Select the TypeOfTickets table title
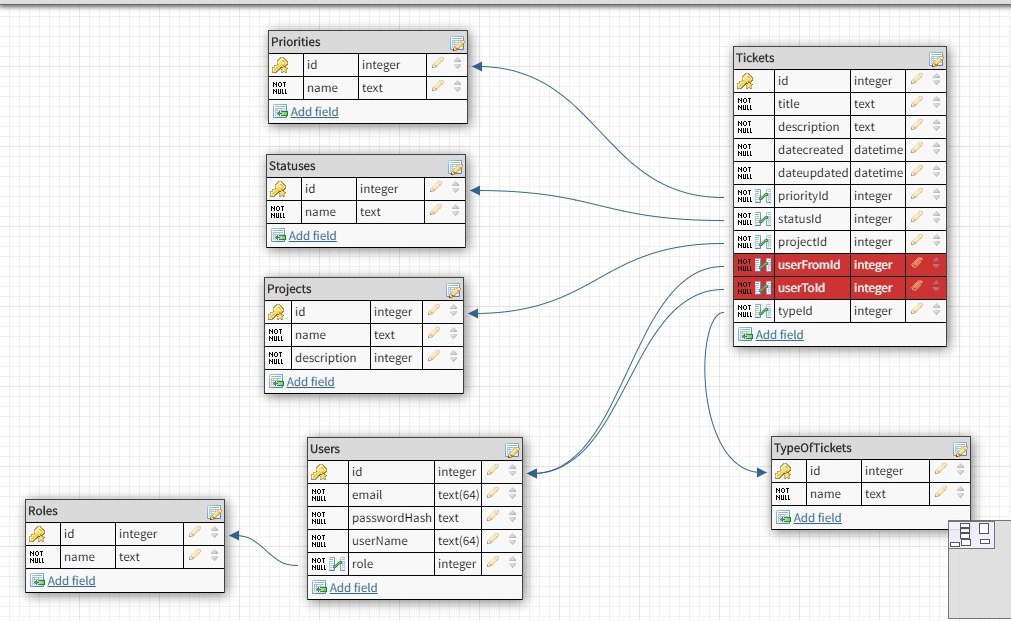 coord(812,448)
